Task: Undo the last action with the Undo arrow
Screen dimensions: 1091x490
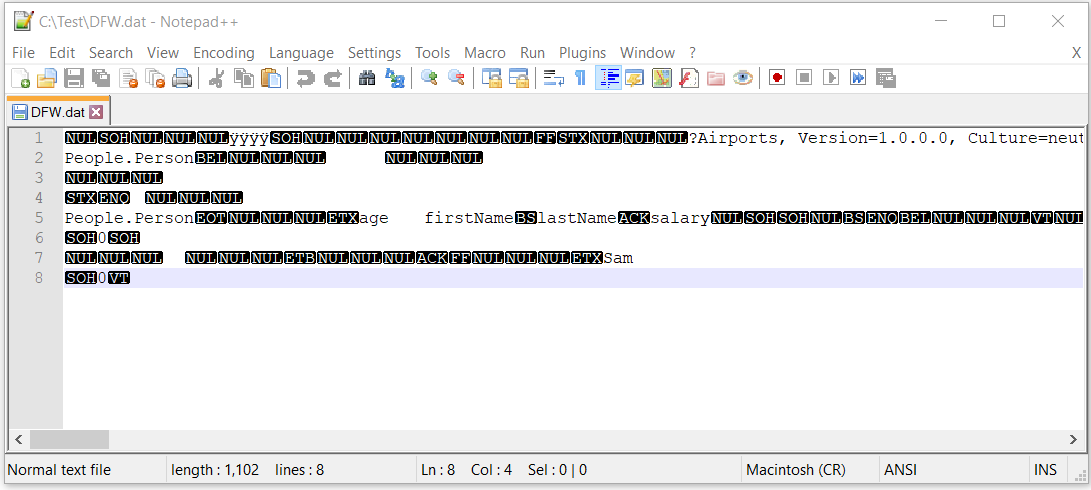Action: point(305,78)
